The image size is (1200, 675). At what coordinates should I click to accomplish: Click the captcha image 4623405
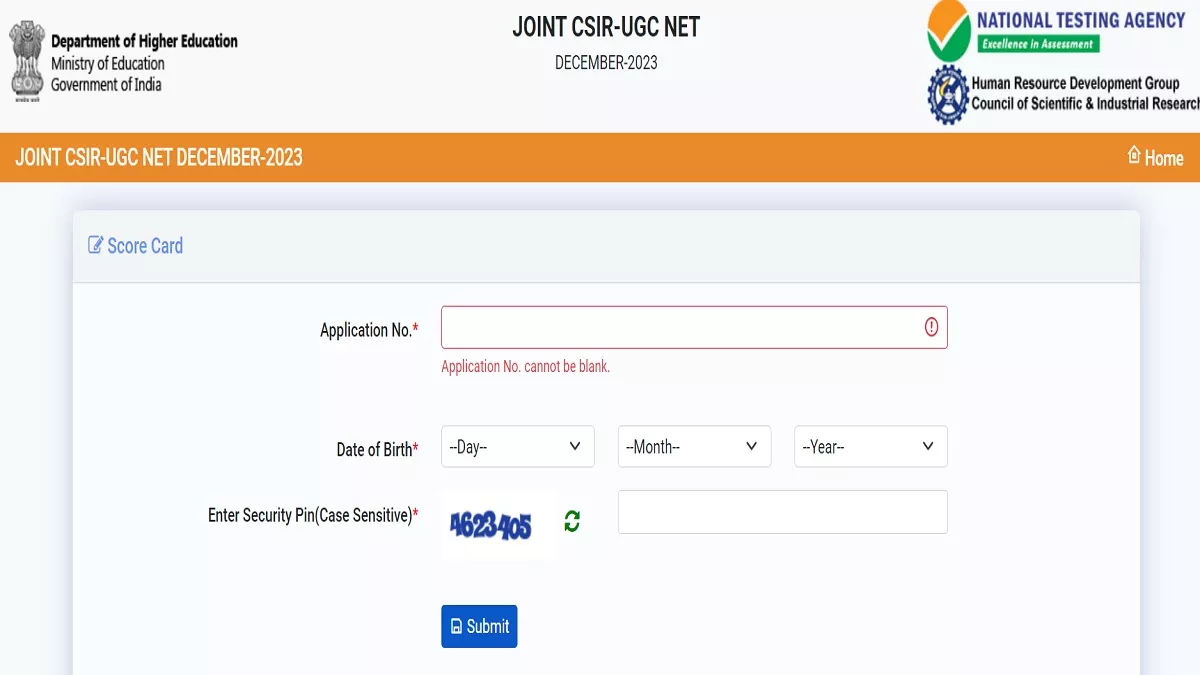coord(490,524)
